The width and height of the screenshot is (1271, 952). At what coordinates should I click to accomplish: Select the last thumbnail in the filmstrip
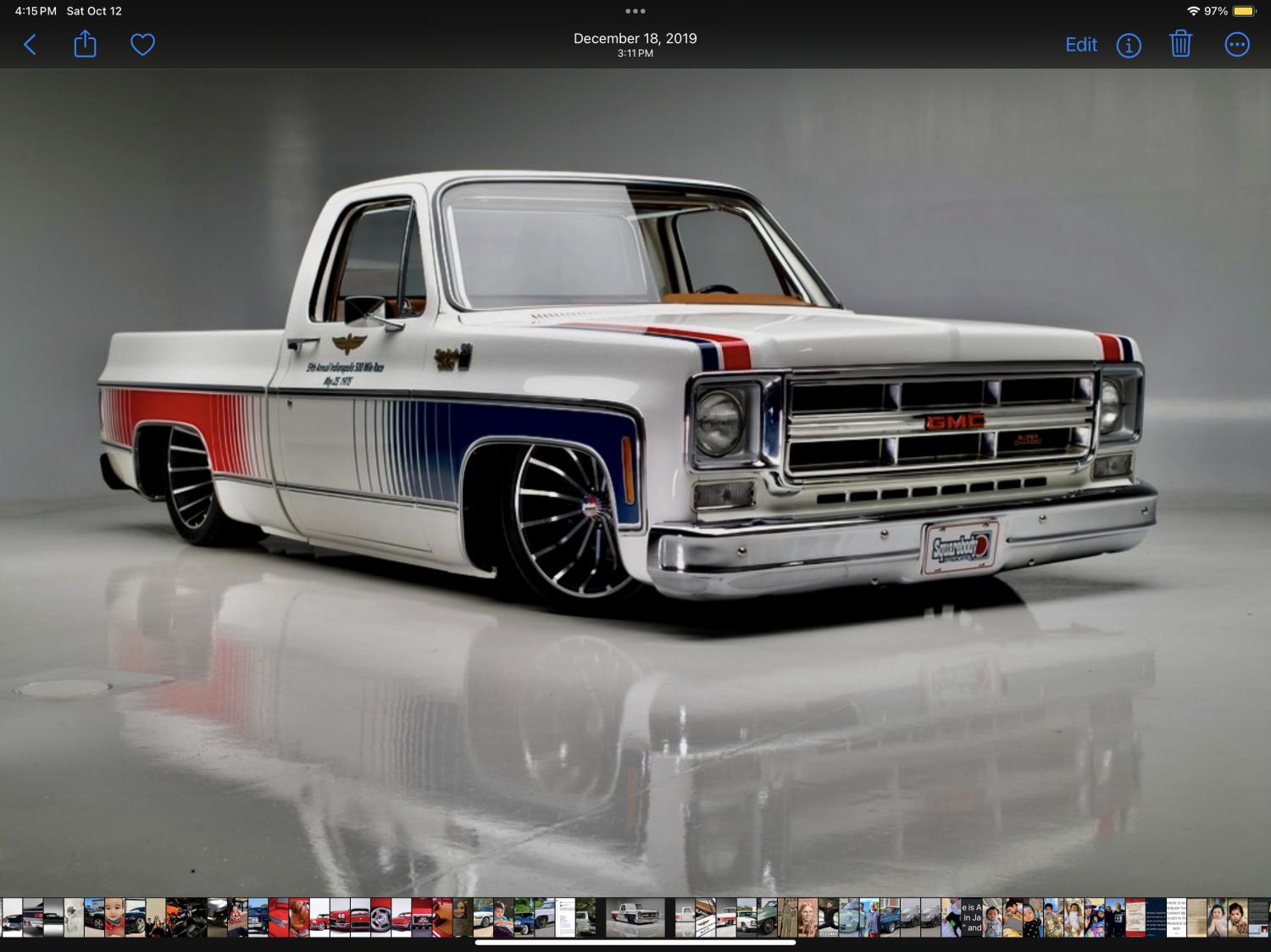point(1258,917)
